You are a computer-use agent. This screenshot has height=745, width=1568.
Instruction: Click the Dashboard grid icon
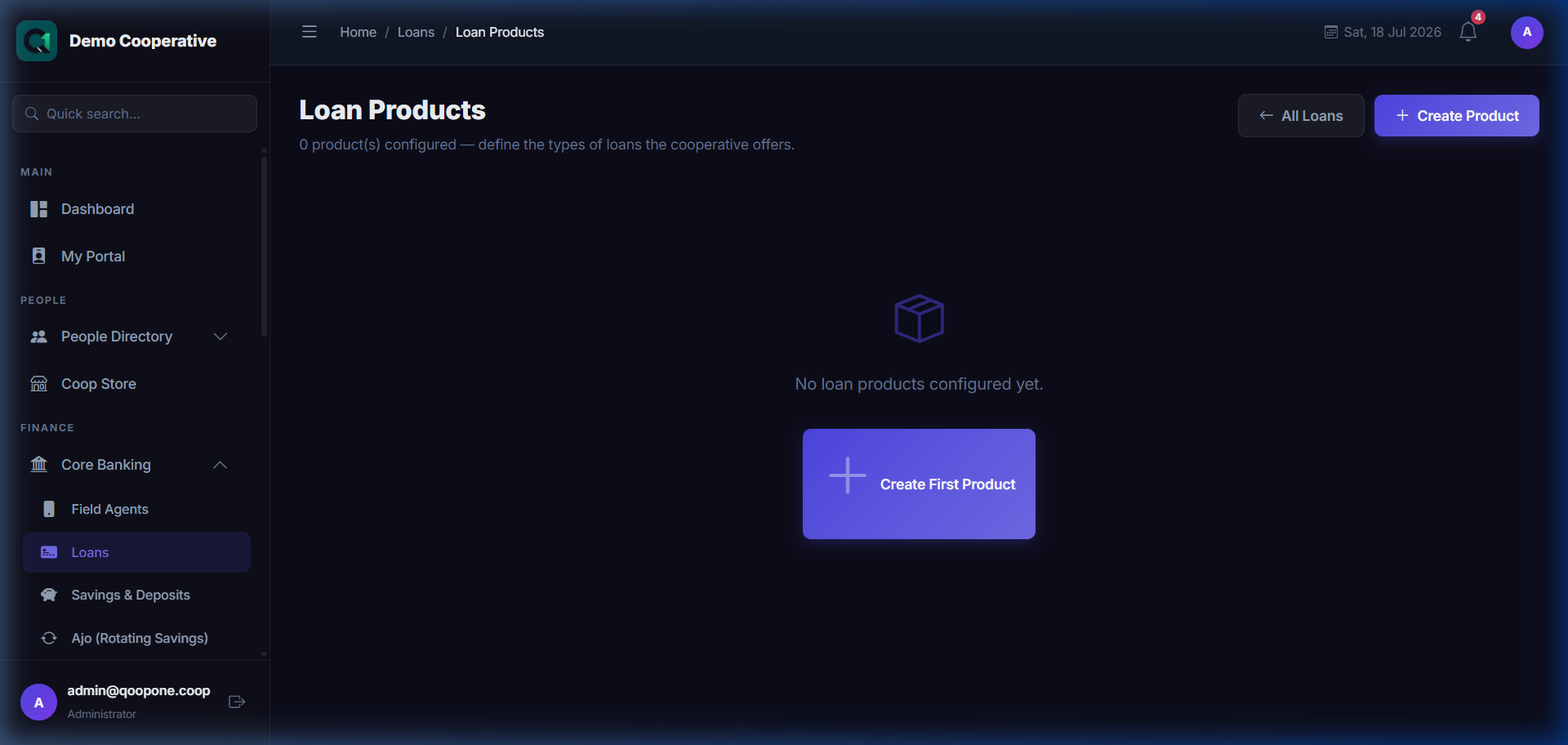click(x=38, y=209)
